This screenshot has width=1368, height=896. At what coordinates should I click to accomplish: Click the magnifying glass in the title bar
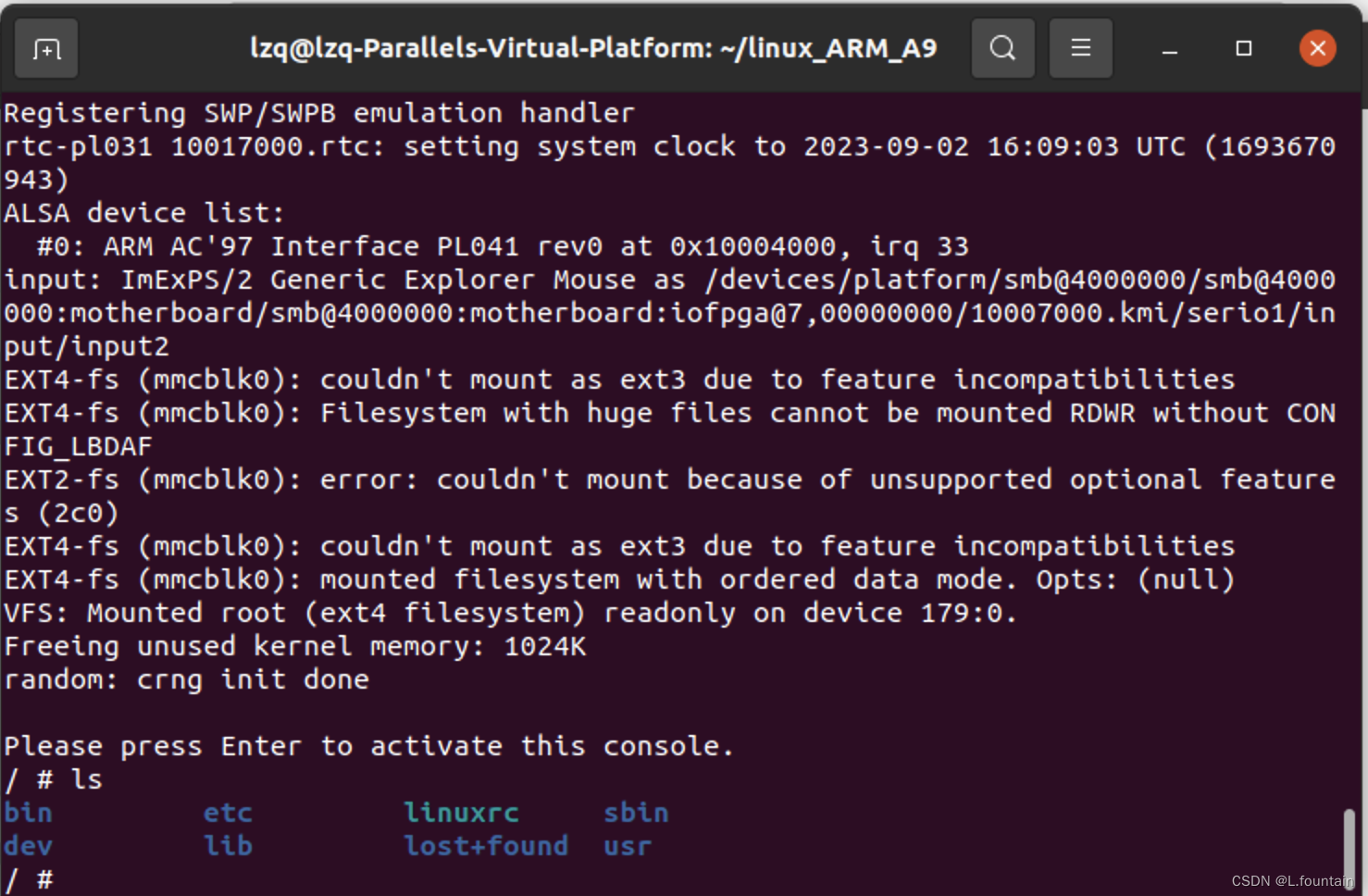tap(1002, 48)
